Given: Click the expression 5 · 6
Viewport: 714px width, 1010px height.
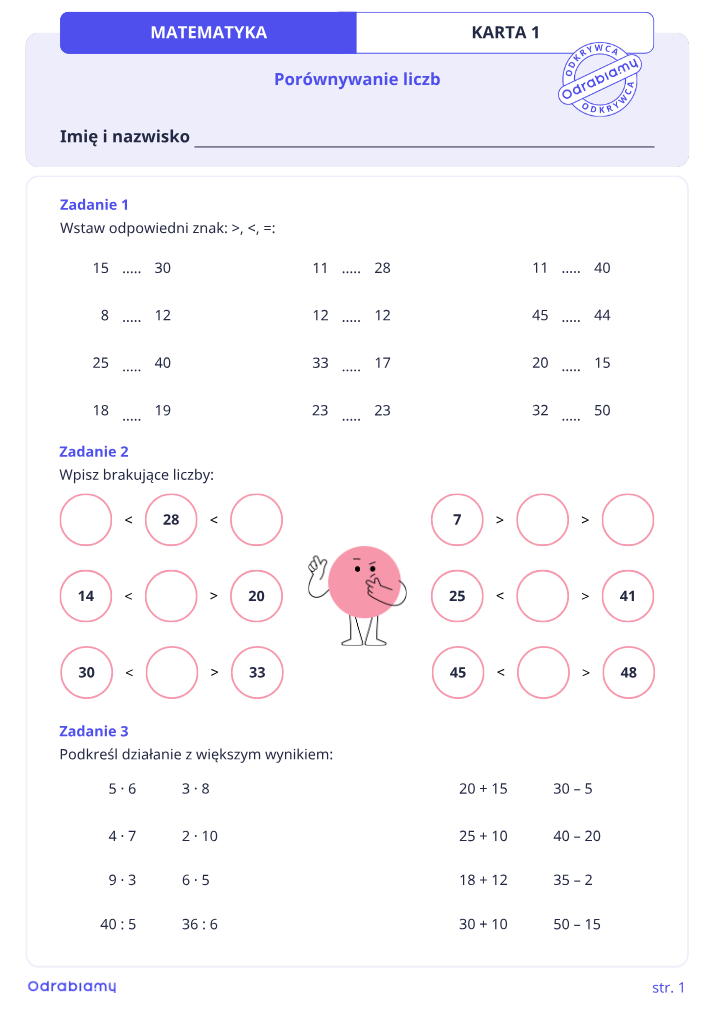Looking at the screenshot, I should point(122,789).
